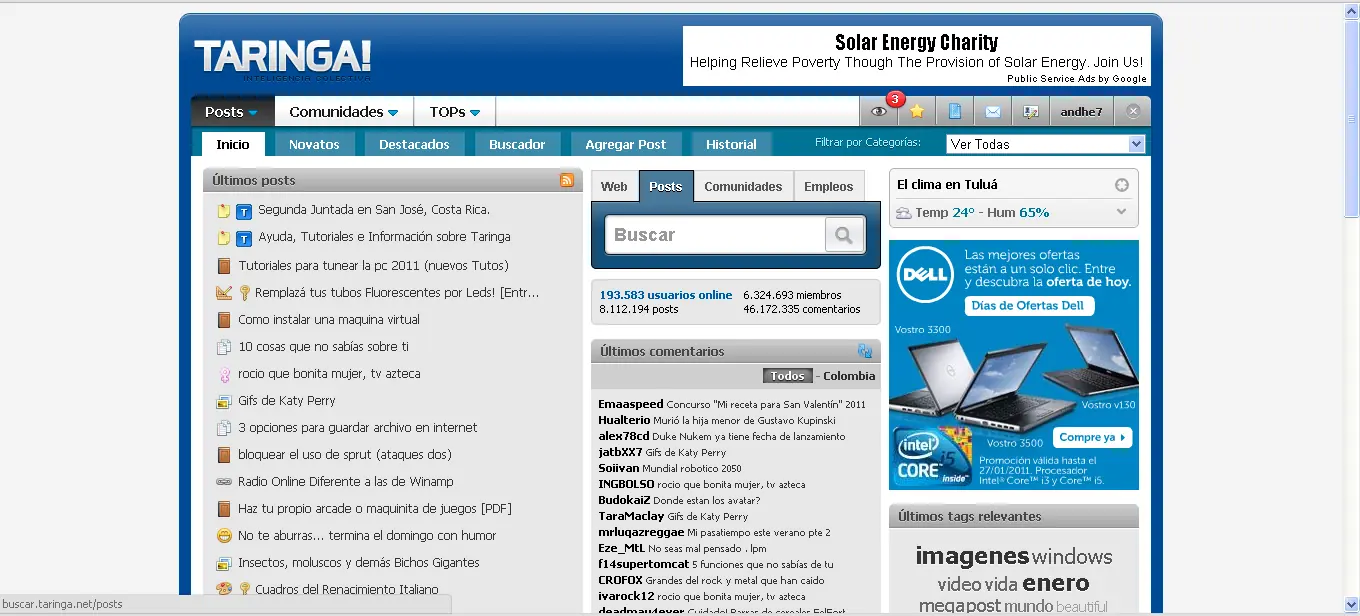
Task: Open post 3 opciones para guardar archivo
Action: click(x=358, y=428)
